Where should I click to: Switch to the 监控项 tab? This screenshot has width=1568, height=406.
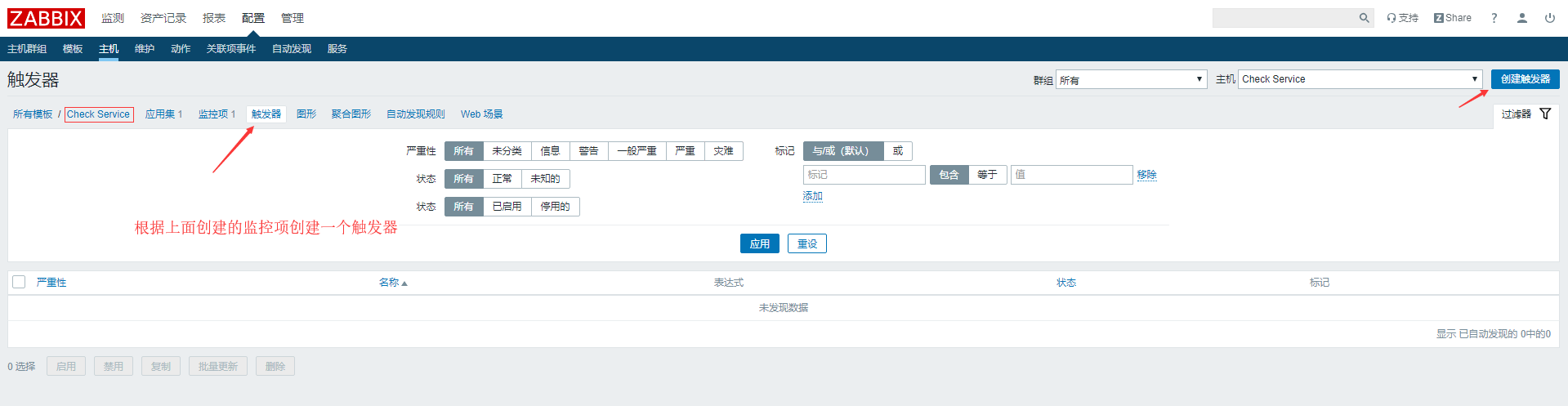tap(217, 114)
